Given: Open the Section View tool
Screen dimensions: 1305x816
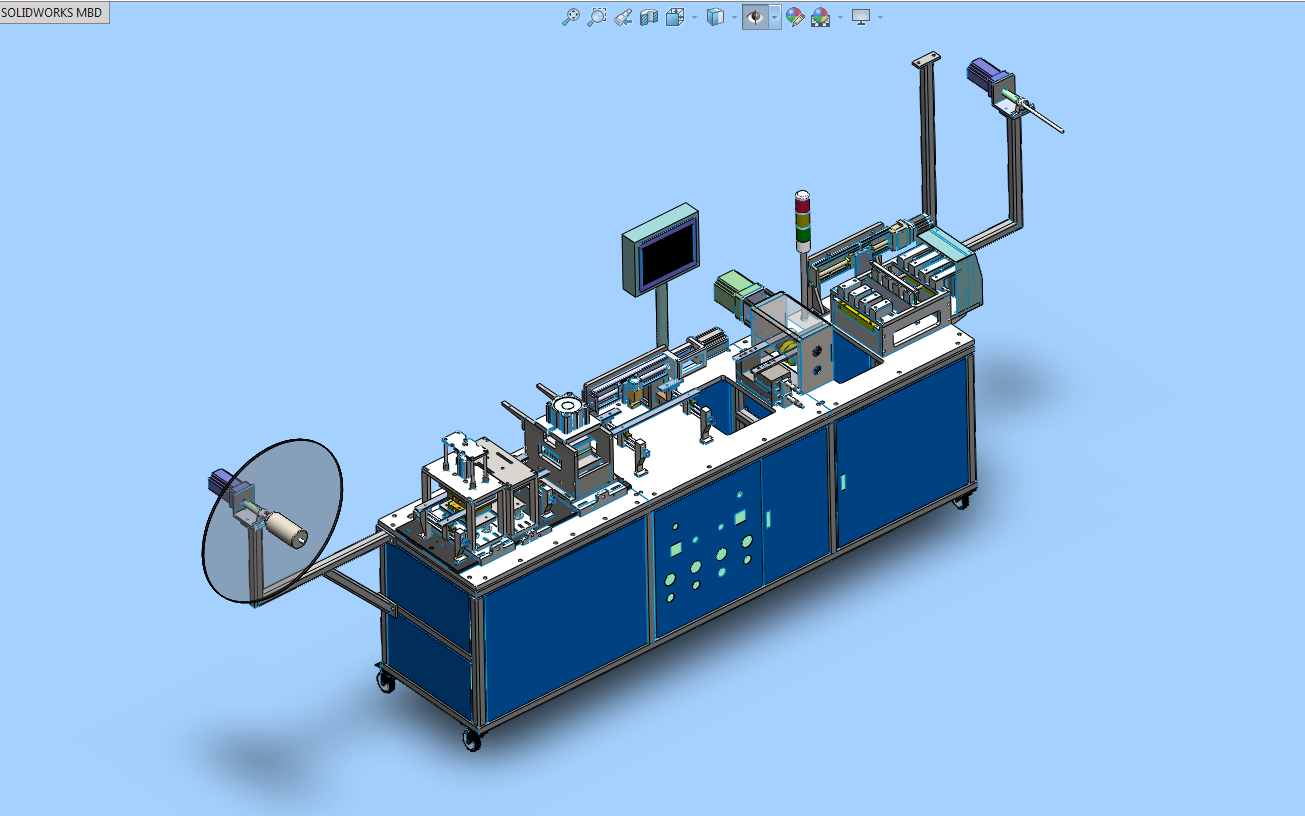Looking at the screenshot, I should pyautogui.click(x=649, y=17).
